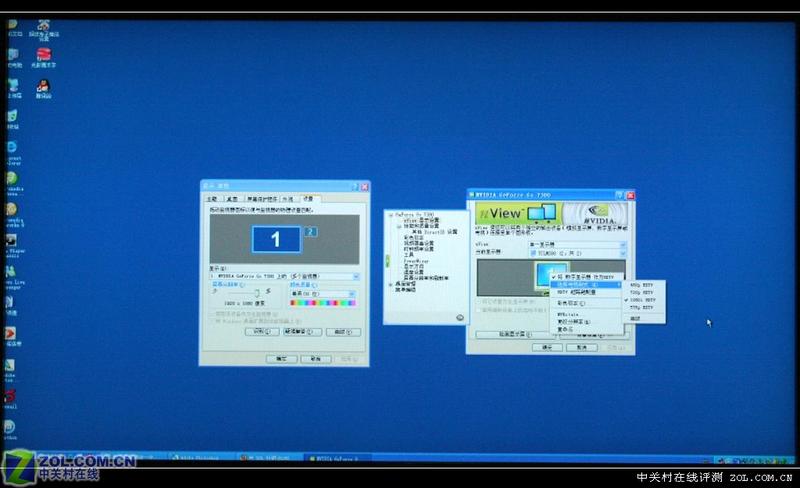
Task: Switch to the Screen Saver tab
Action: pyautogui.click(x=262, y=199)
